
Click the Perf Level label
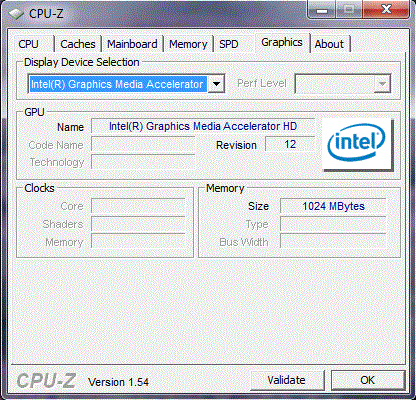[262, 83]
